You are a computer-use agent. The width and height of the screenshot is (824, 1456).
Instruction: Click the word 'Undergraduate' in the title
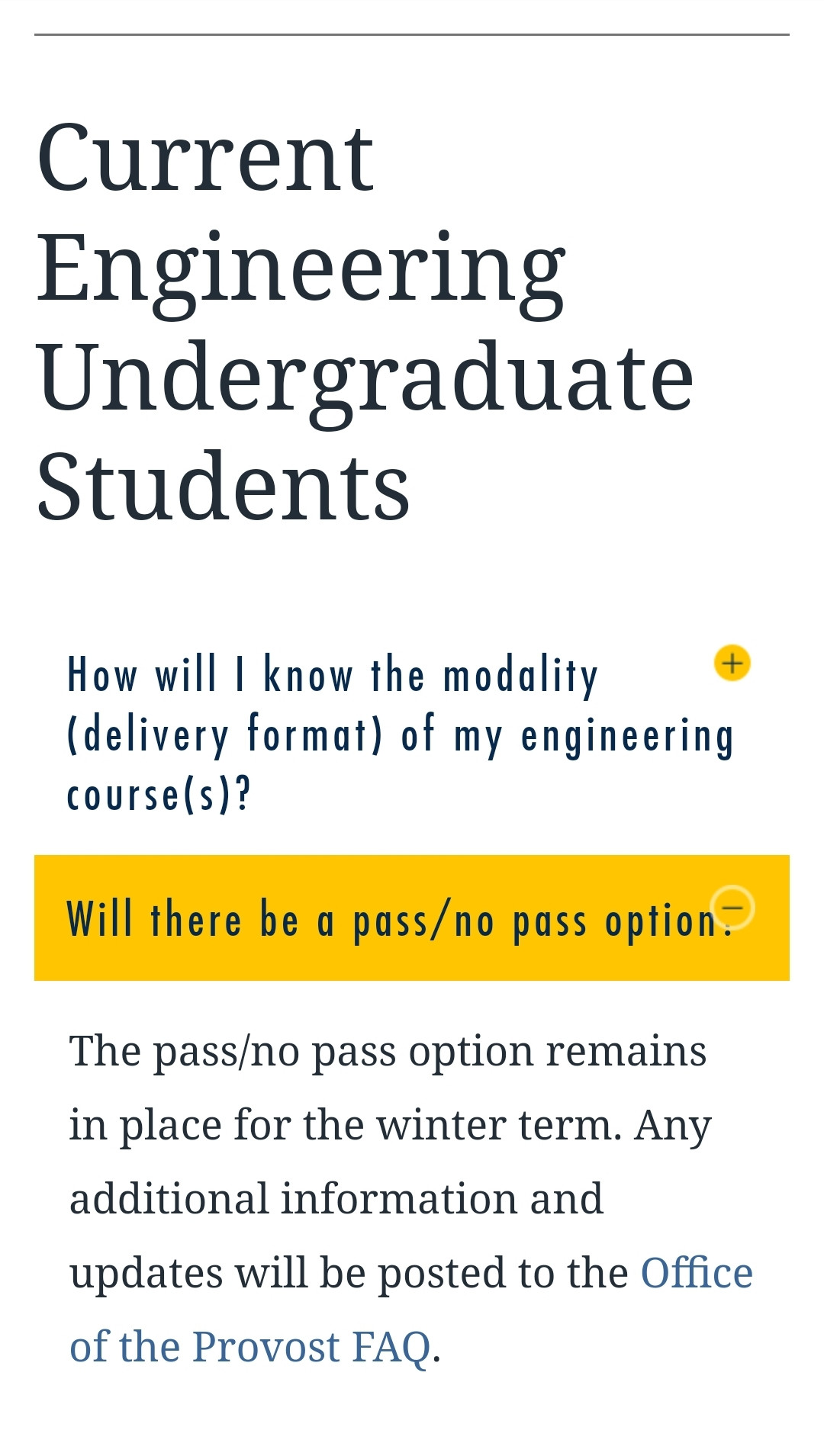(365, 379)
